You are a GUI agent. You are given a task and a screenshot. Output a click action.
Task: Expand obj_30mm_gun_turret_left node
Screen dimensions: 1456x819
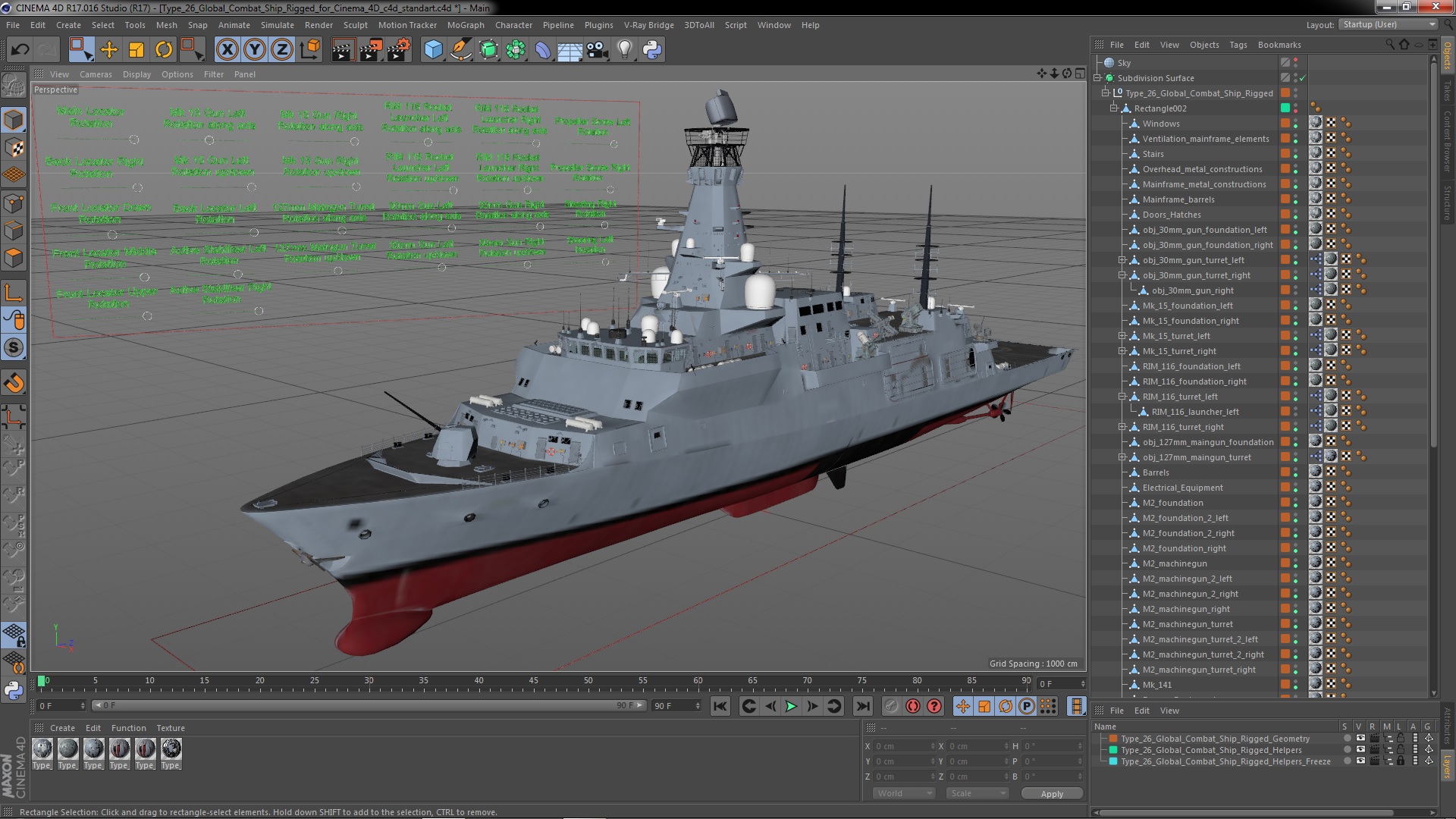[x=1122, y=260]
